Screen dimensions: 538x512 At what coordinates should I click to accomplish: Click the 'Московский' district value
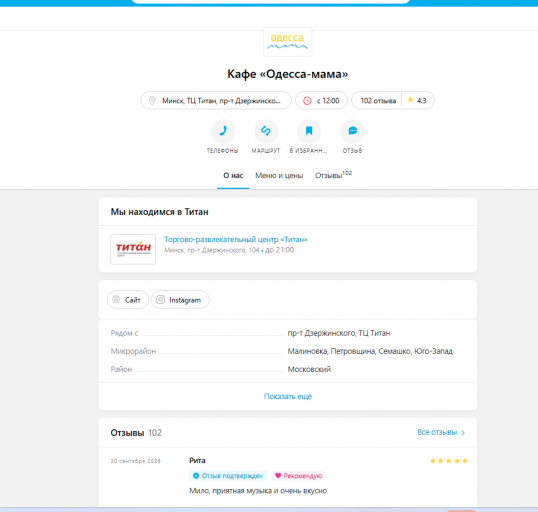[x=309, y=369]
